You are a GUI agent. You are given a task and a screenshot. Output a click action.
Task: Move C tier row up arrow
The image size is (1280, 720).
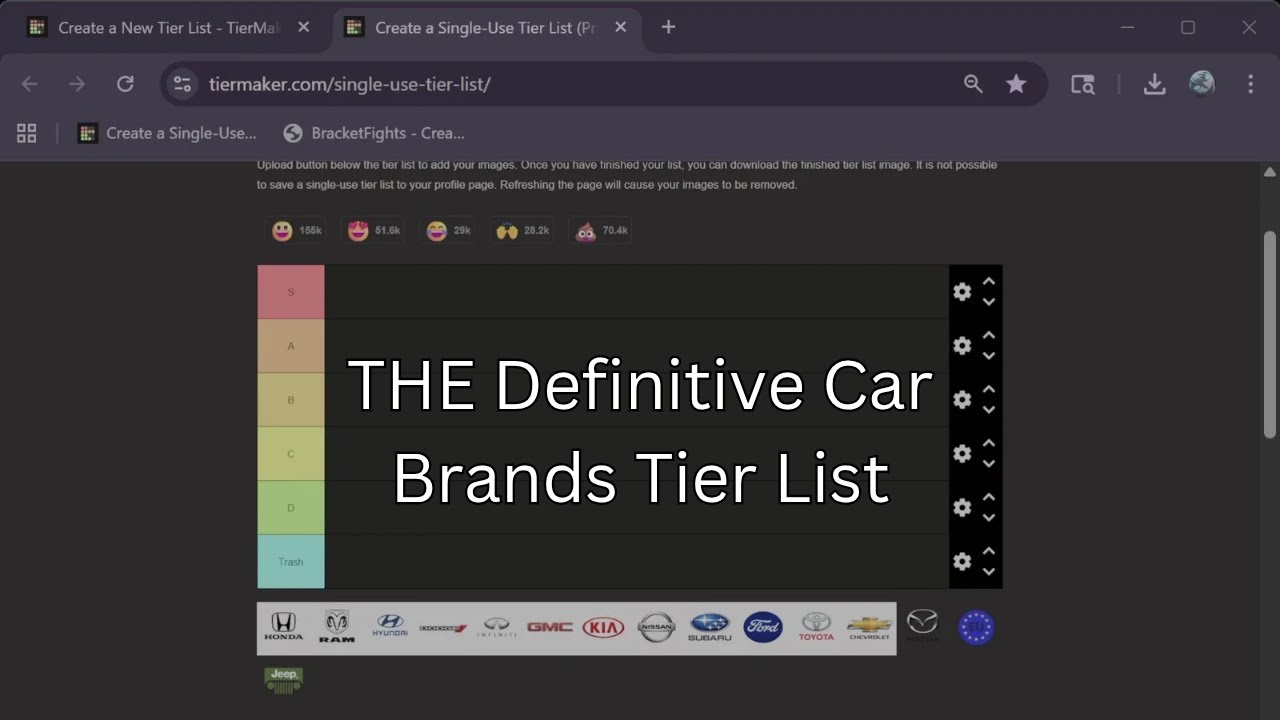988,443
